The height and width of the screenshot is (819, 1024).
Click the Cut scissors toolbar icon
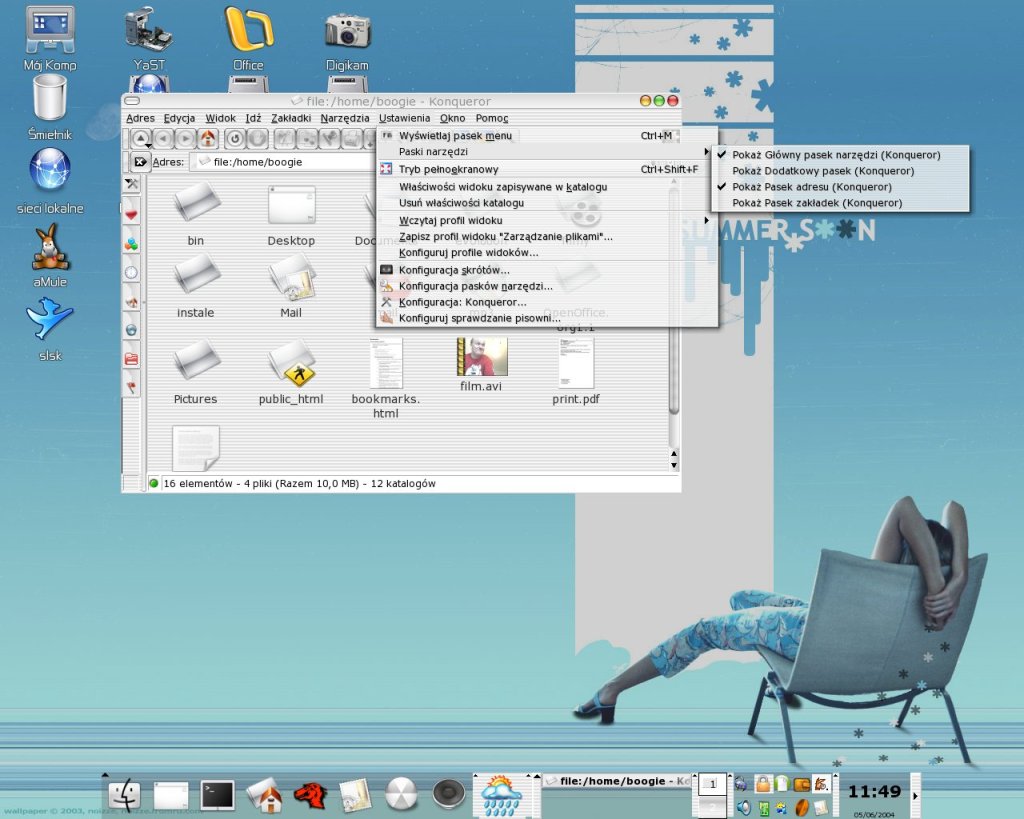coord(285,138)
